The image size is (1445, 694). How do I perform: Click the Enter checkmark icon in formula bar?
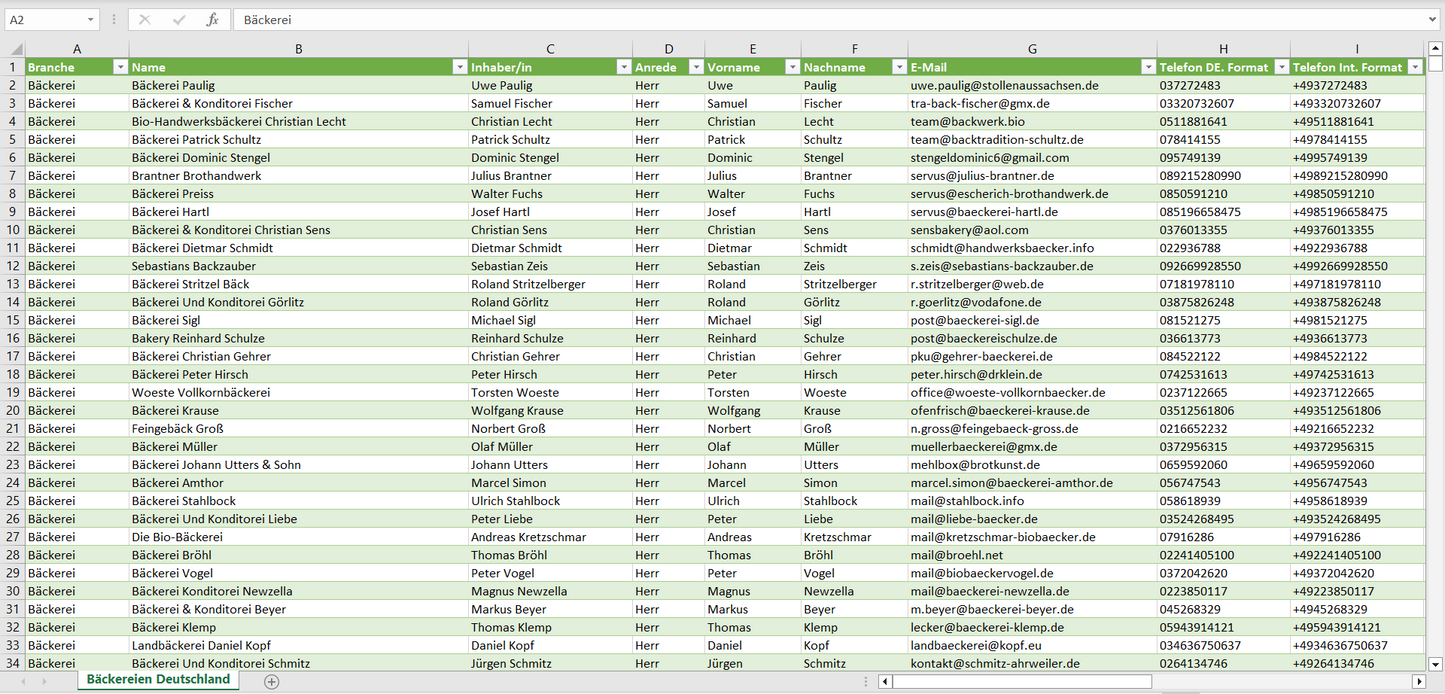coord(179,20)
